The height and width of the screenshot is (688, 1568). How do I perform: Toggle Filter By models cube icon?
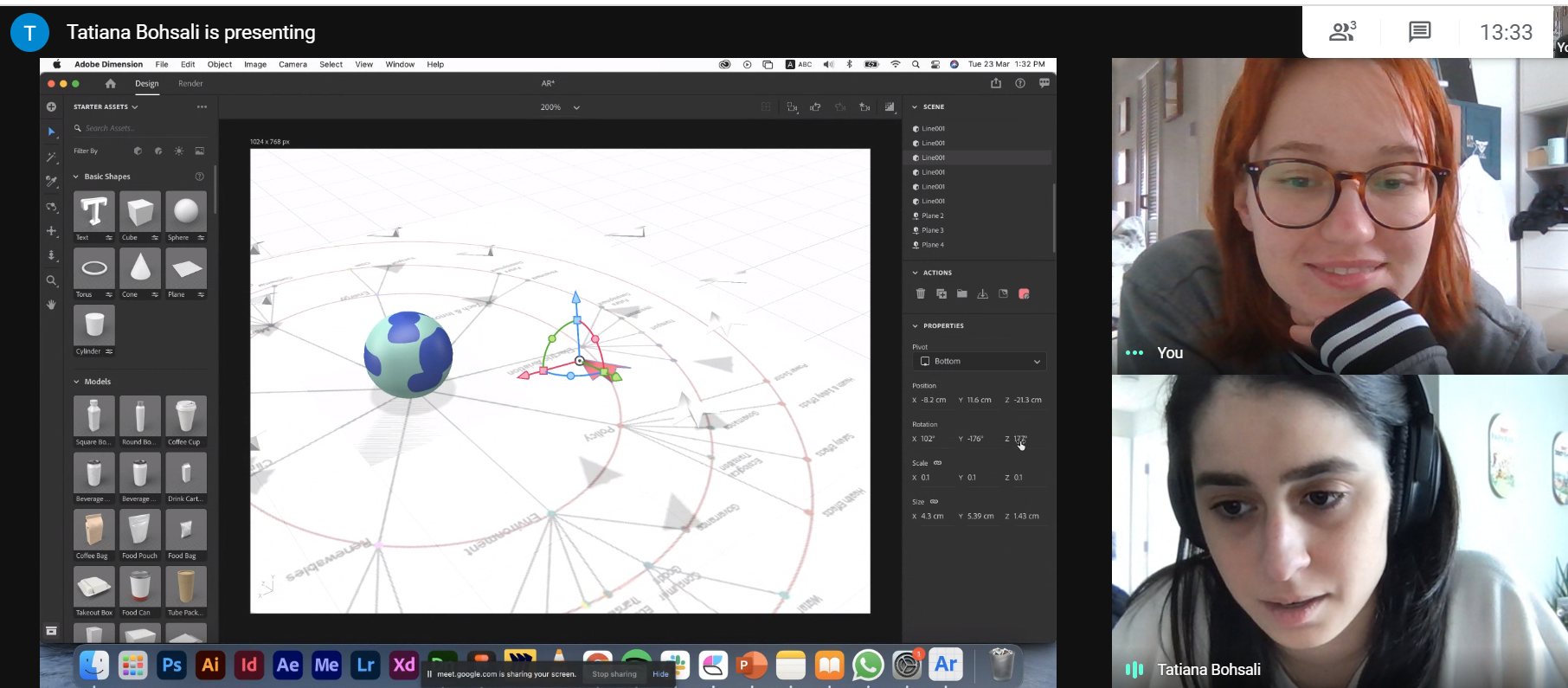coord(138,151)
